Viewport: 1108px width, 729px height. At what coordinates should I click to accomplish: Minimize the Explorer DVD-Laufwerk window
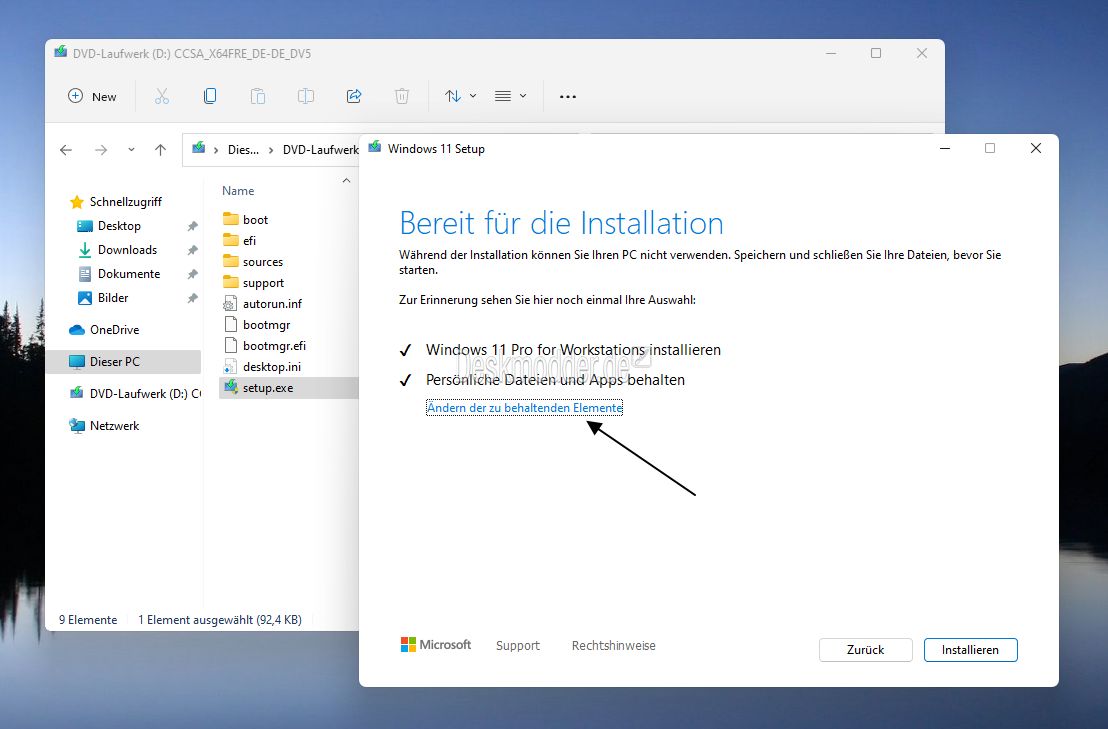831,54
